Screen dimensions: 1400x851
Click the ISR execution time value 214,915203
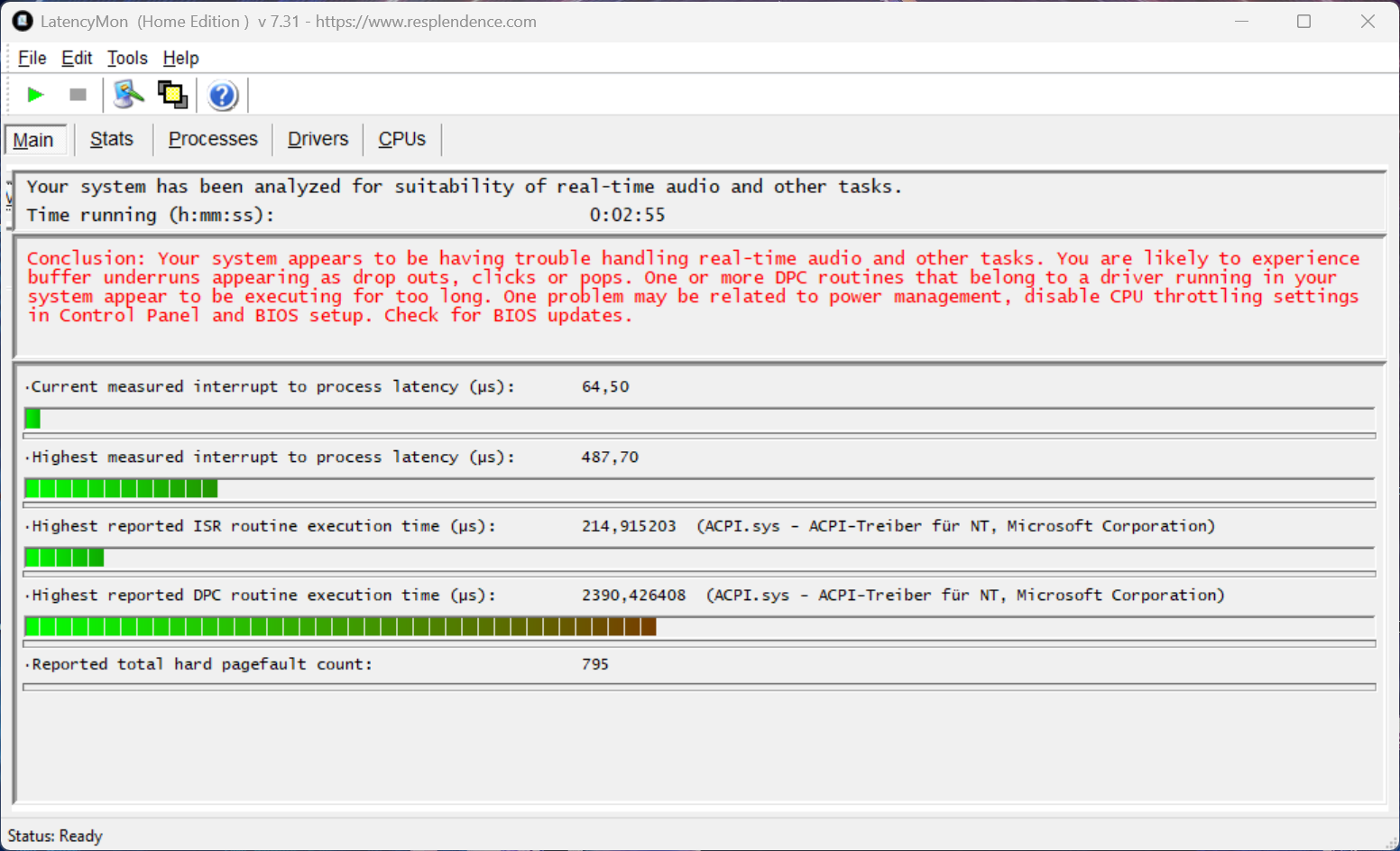click(629, 526)
